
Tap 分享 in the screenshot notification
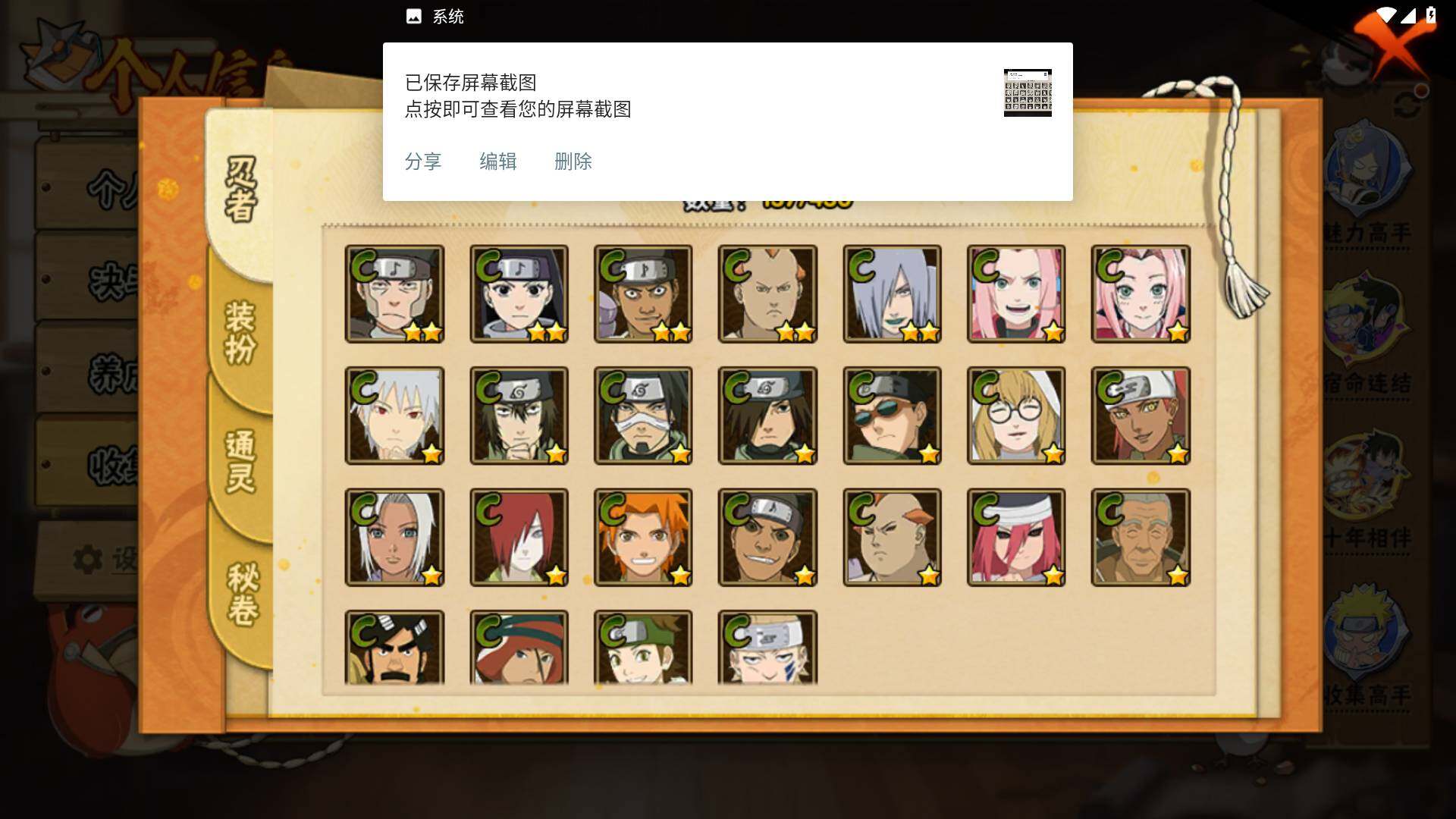tap(423, 162)
